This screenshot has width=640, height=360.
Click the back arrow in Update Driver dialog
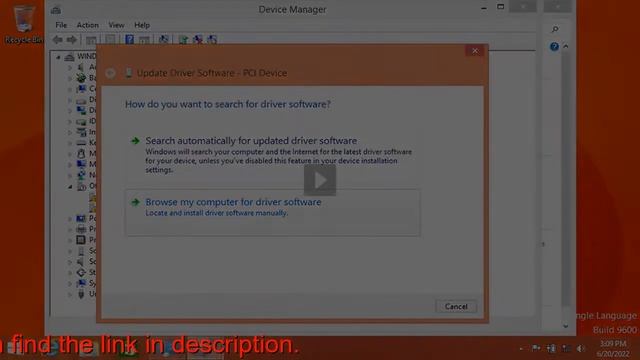(110, 73)
